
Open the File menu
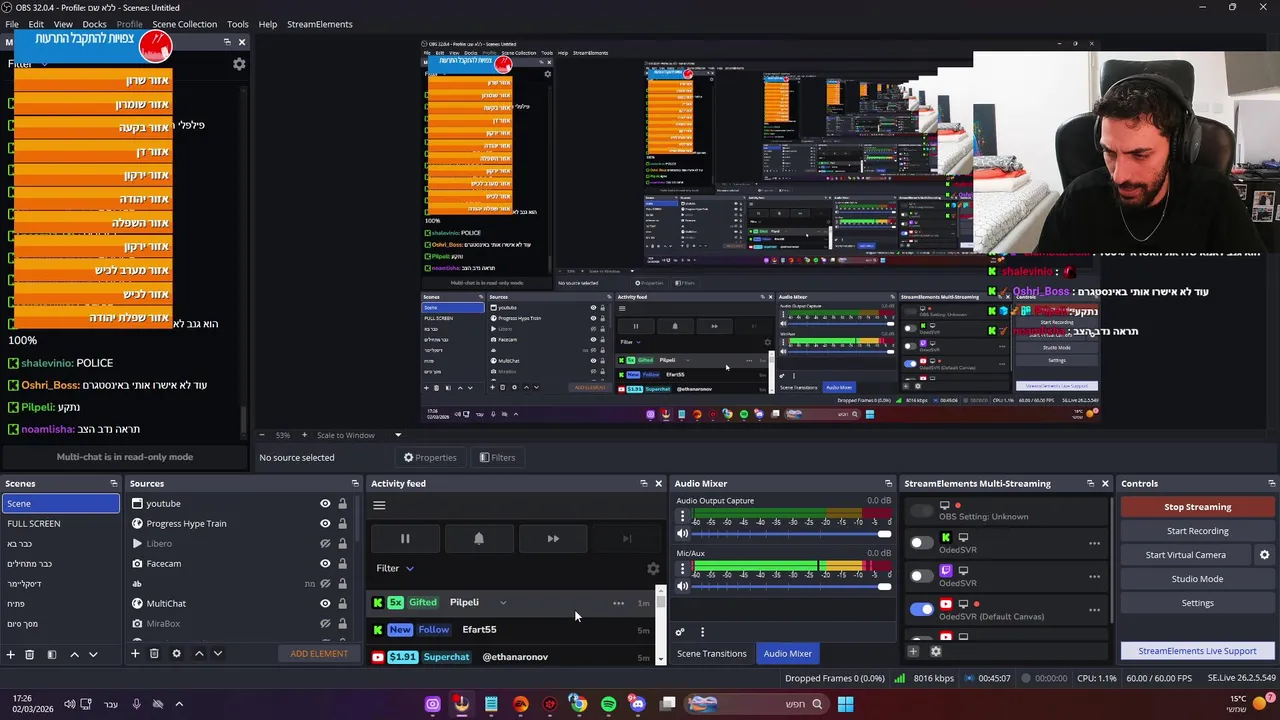[x=12, y=24]
